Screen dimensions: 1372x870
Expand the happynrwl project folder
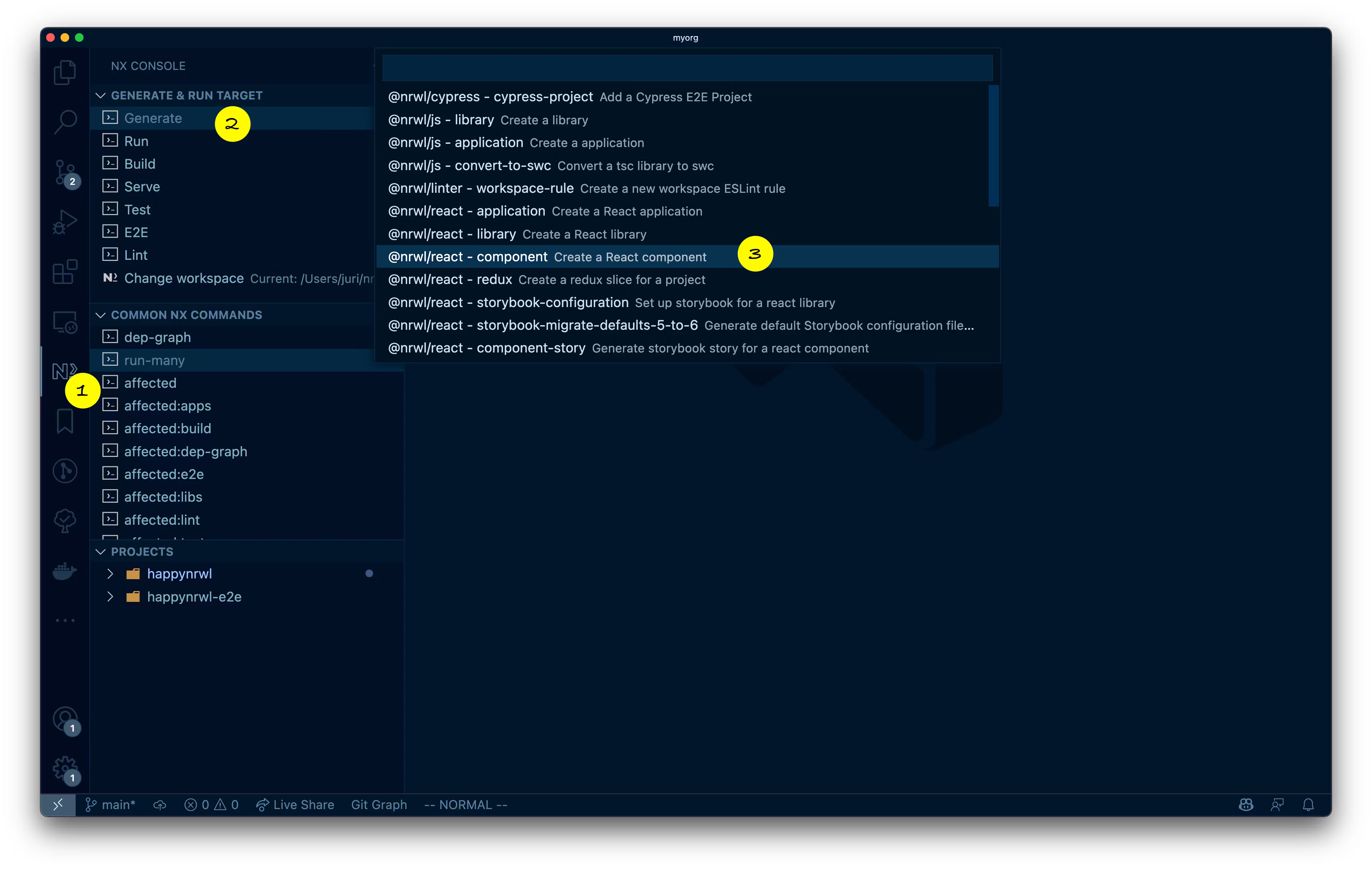coord(110,573)
